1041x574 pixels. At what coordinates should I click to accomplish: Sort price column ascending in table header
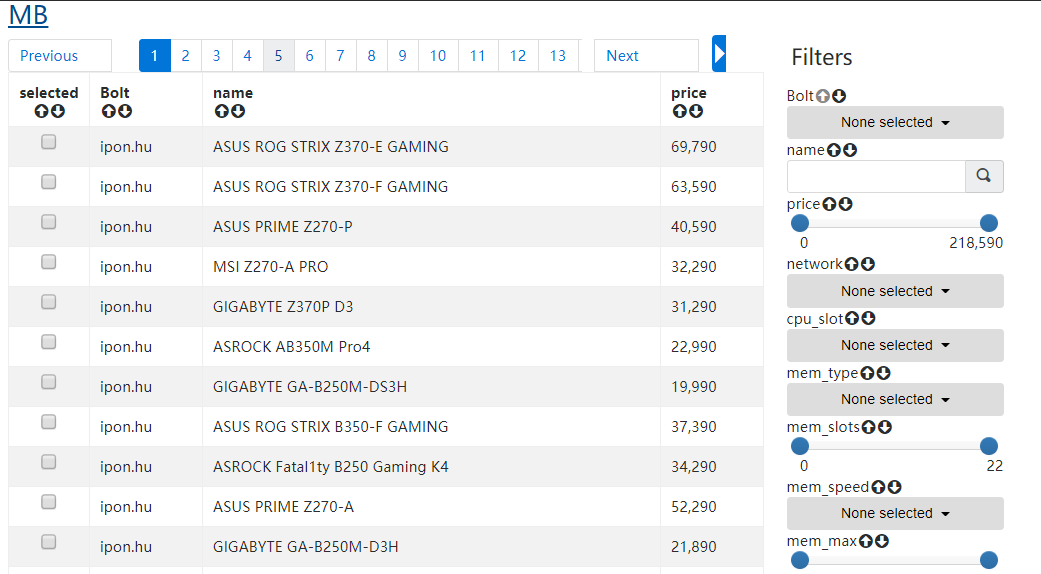(680, 111)
